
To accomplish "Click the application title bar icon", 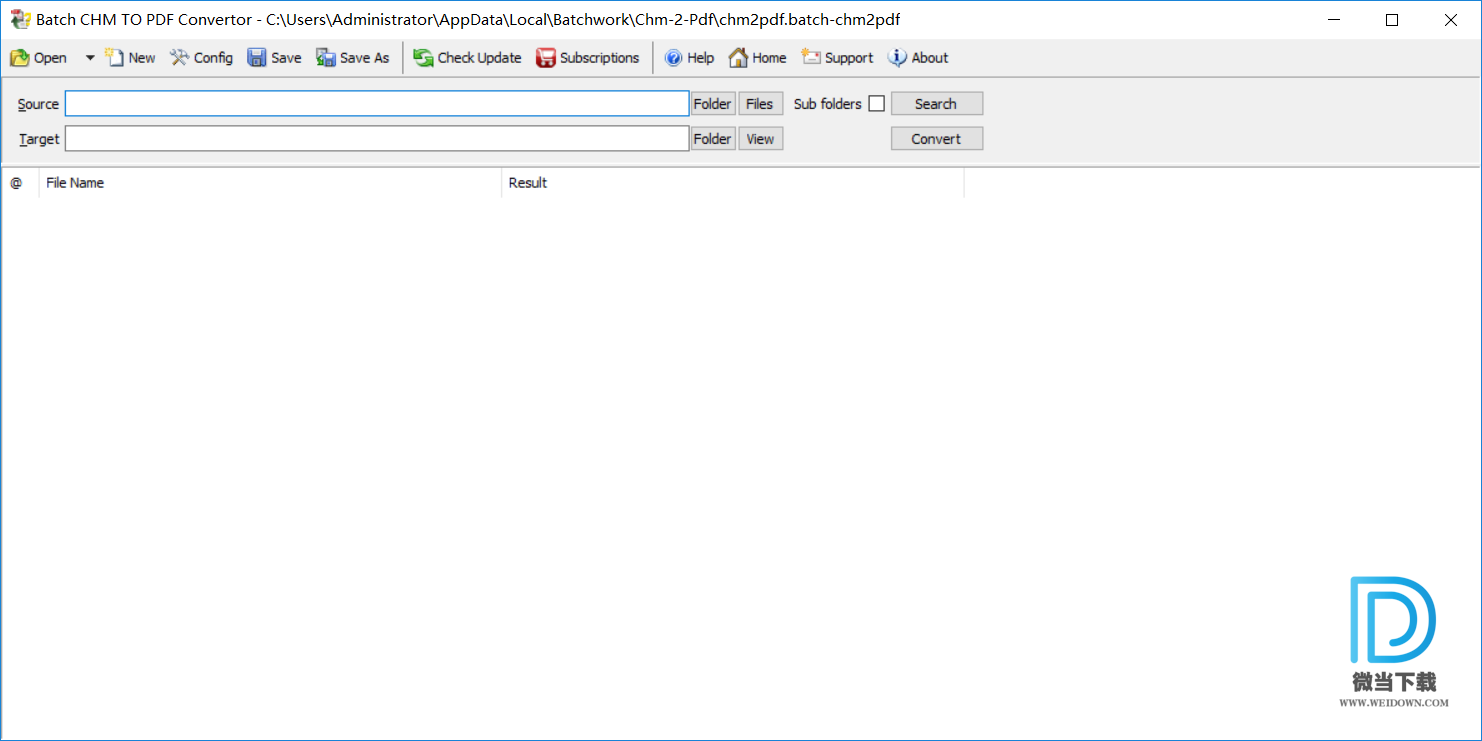I will [20, 20].
